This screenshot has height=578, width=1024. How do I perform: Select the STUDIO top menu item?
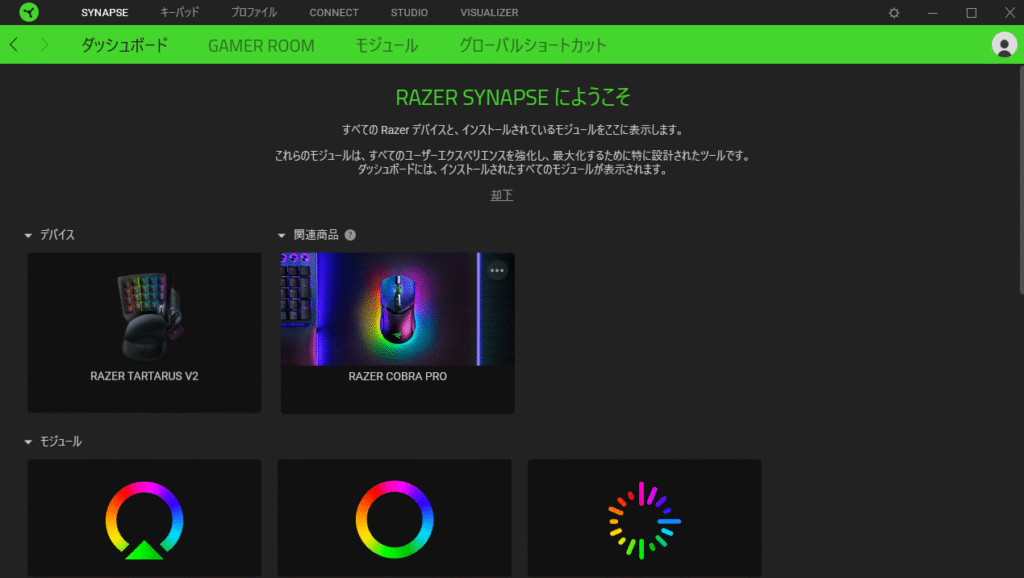point(409,12)
